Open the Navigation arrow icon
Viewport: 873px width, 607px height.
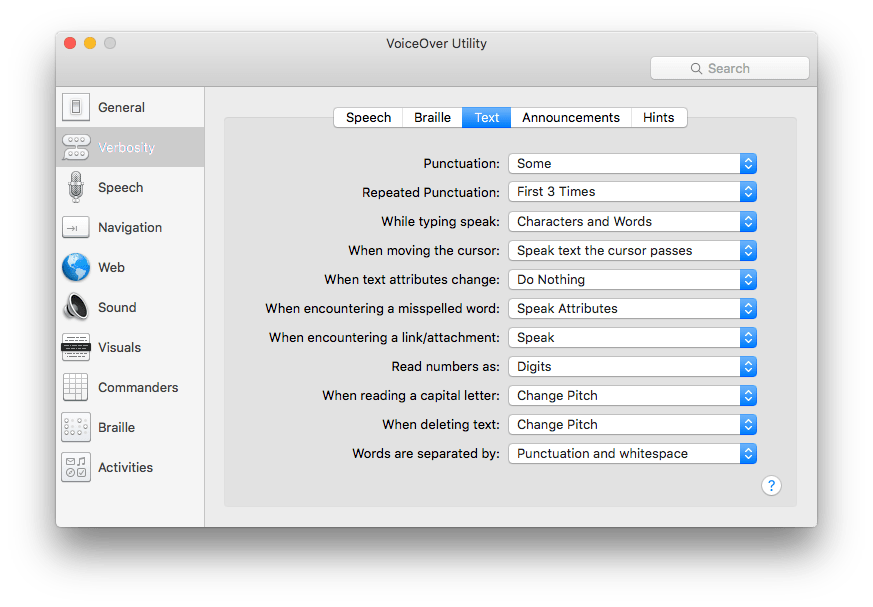click(x=76, y=227)
